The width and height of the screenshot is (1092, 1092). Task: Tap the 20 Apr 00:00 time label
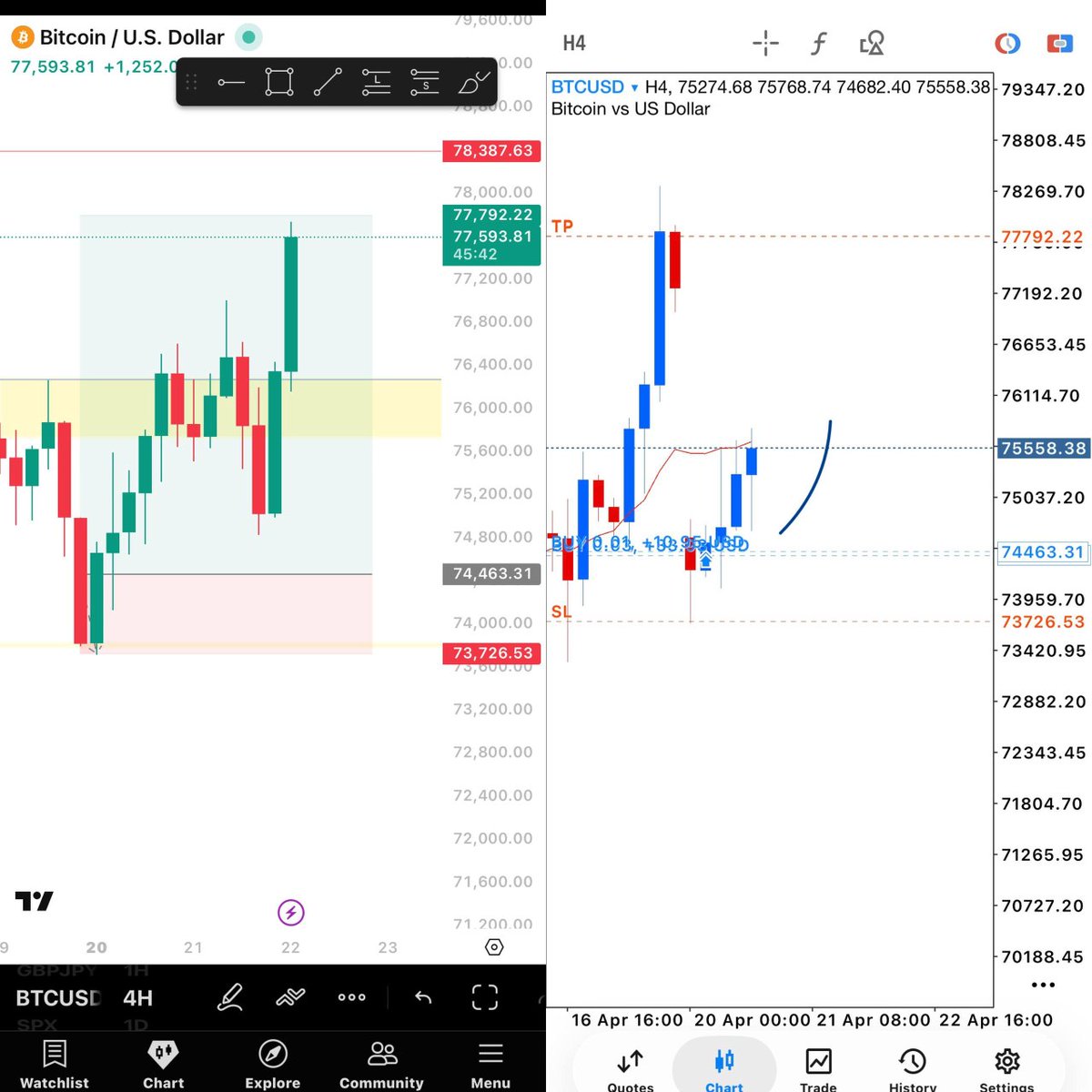pyautogui.click(x=752, y=1020)
